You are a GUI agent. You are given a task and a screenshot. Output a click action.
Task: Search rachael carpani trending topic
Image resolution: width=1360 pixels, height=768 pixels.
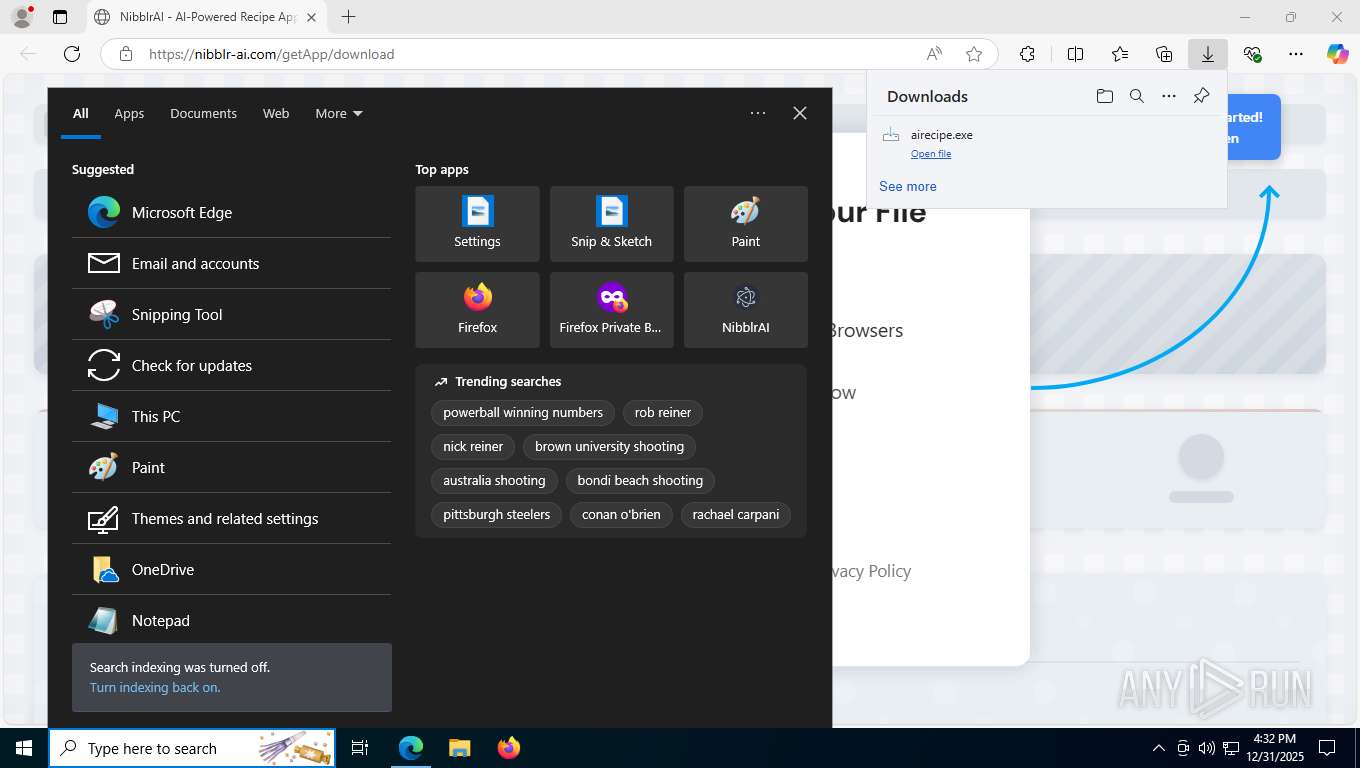(x=736, y=514)
